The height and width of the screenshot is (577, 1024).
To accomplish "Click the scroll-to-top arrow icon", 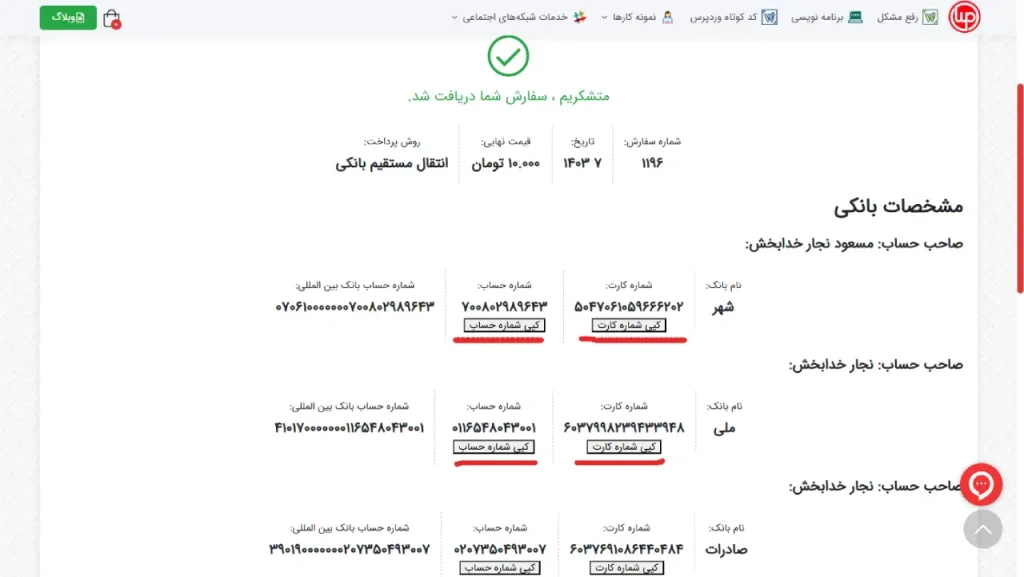I will pos(983,529).
